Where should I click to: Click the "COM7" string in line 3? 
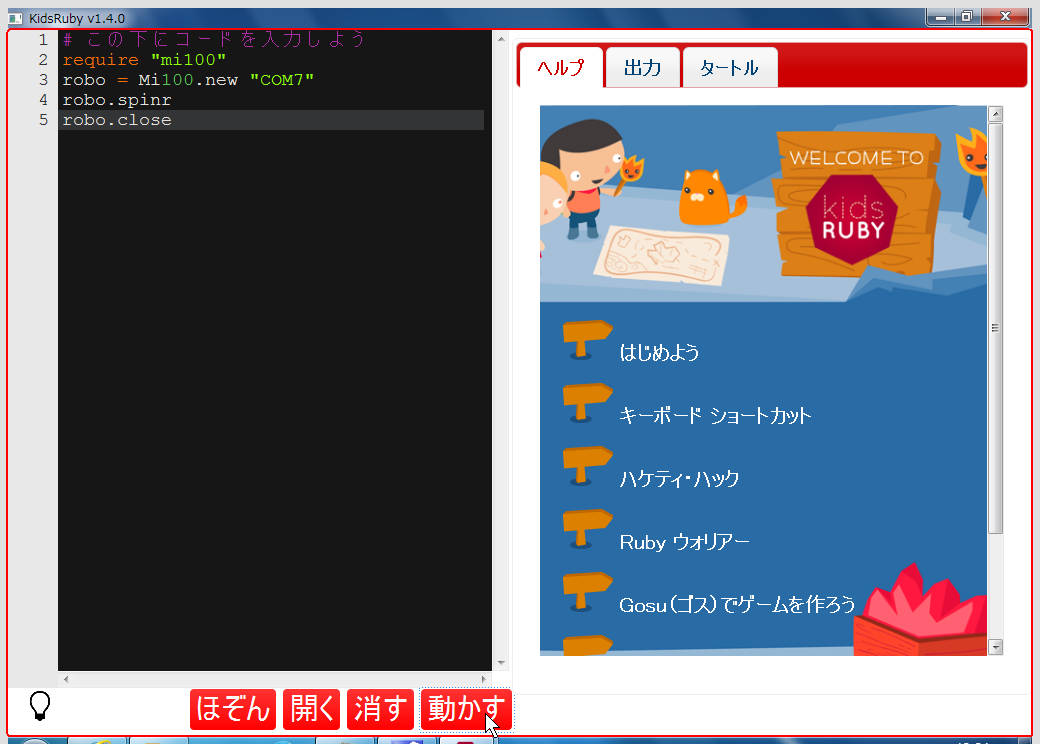282,80
